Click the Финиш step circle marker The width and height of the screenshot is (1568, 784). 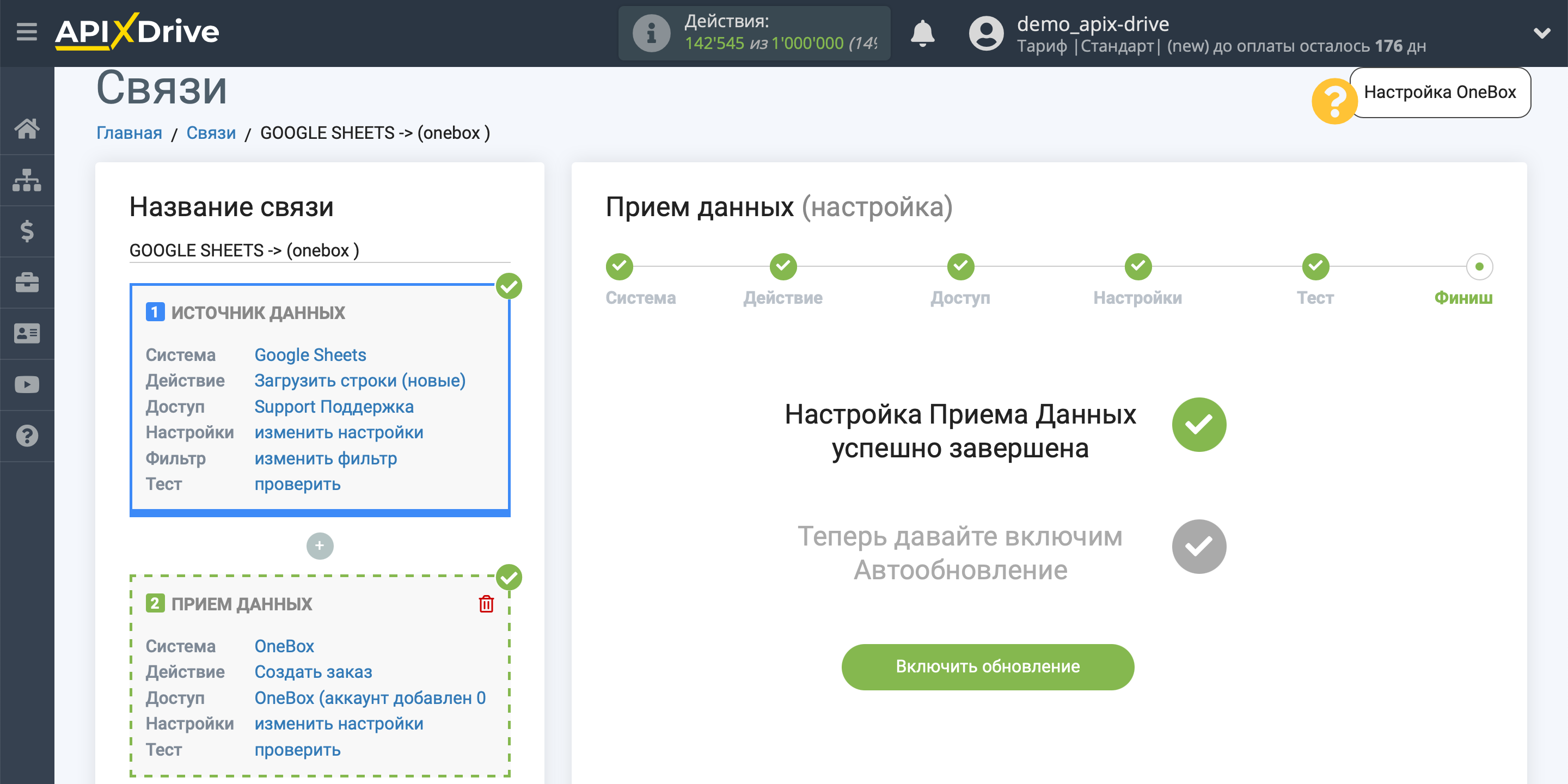pyautogui.click(x=1479, y=267)
